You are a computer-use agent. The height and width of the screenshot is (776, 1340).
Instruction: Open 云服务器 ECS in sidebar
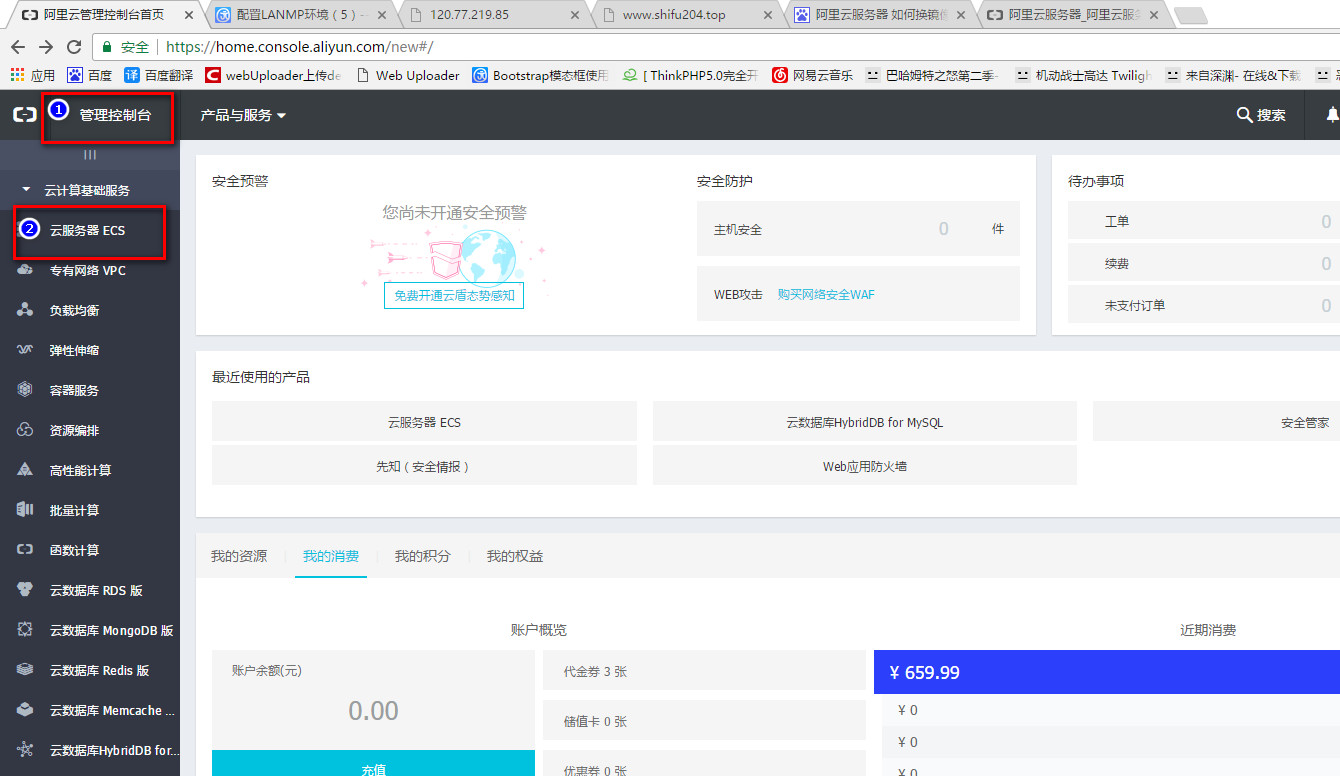[x=88, y=230]
